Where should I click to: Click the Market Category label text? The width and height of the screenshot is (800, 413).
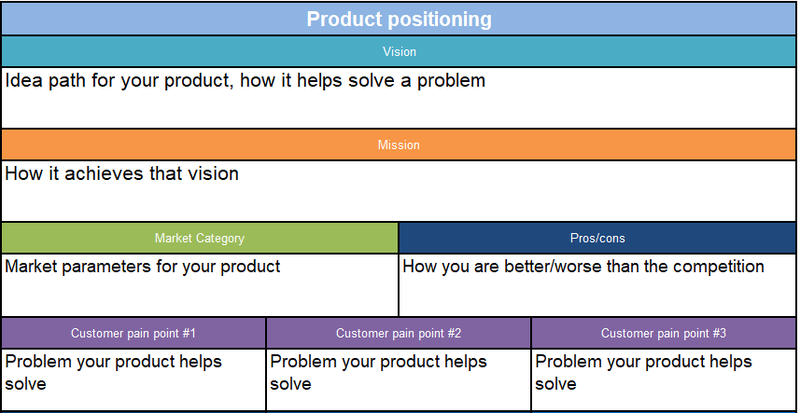199,238
